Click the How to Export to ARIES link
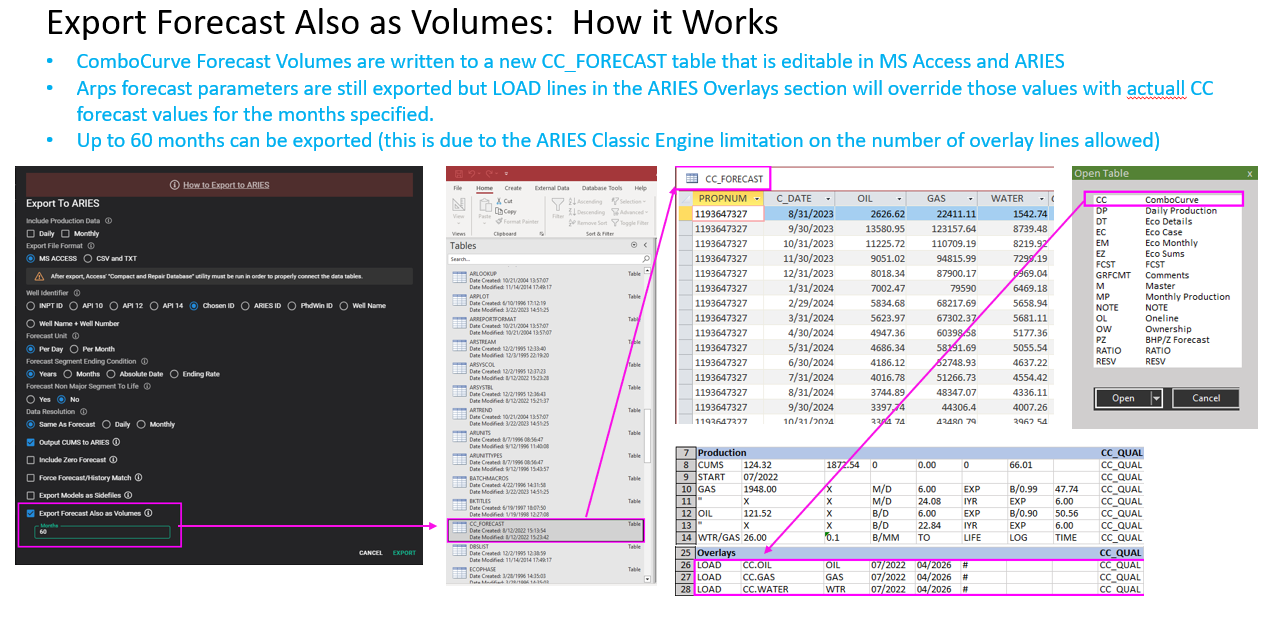The height and width of the screenshot is (619, 1284). point(225,185)
